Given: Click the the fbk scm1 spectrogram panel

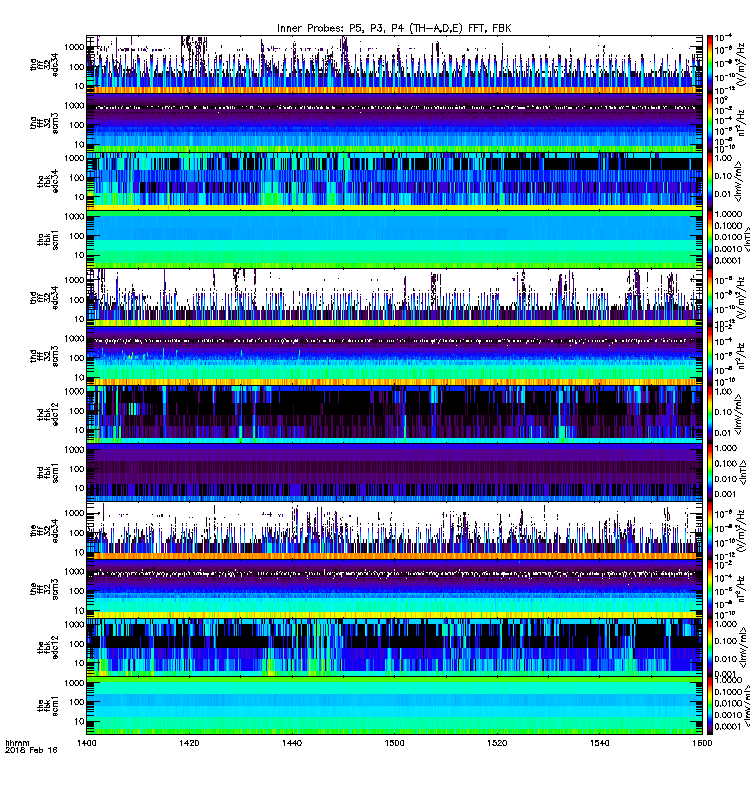Looking at the screenshot, I should 394,706.
